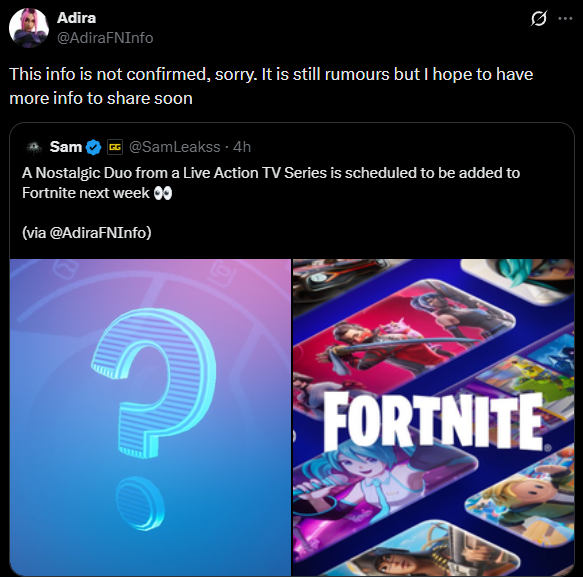
Task: Open Sam's small profile avatar
Action: tap(34, 147)
